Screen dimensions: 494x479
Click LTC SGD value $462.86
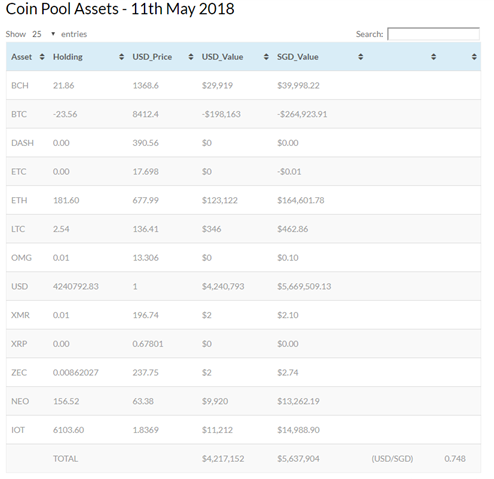click(x=293, y=229)
